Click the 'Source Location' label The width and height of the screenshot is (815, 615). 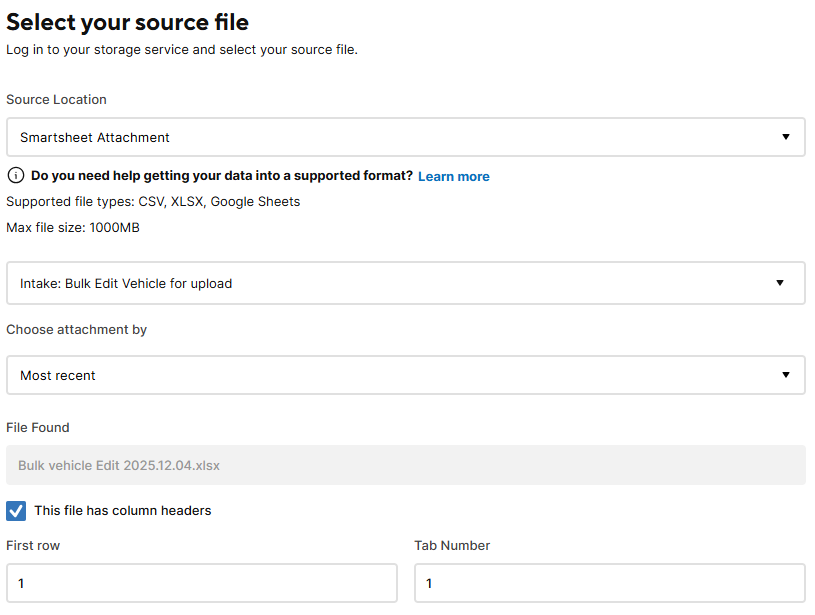point(57,100)
